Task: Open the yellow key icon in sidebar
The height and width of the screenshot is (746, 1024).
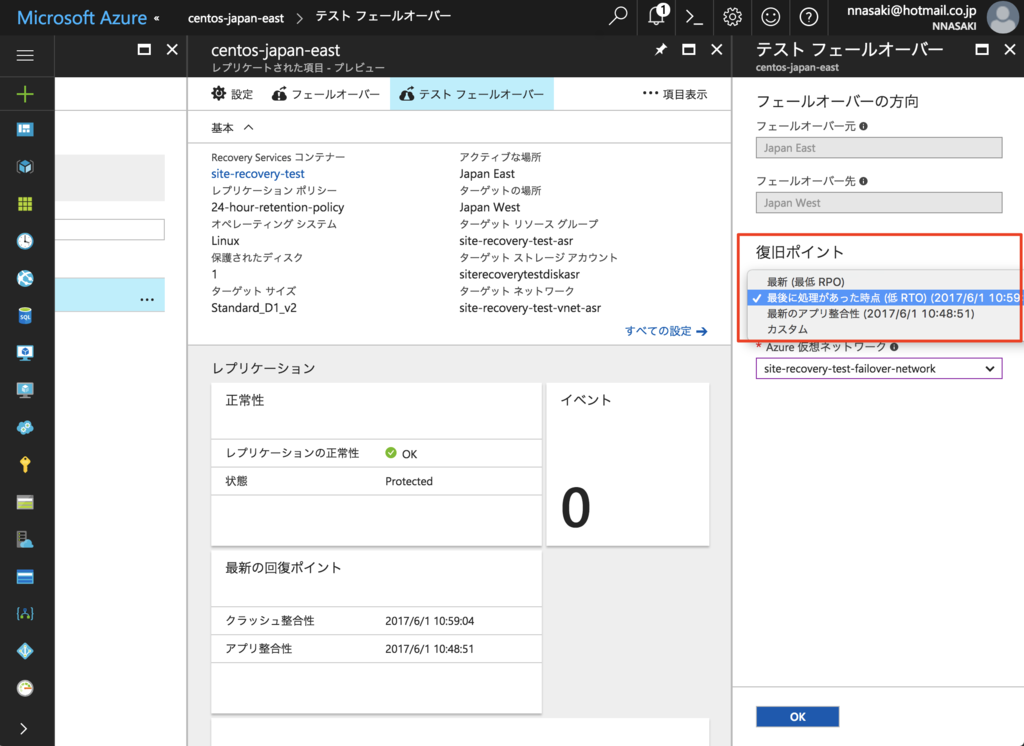Action: (25, 464)
